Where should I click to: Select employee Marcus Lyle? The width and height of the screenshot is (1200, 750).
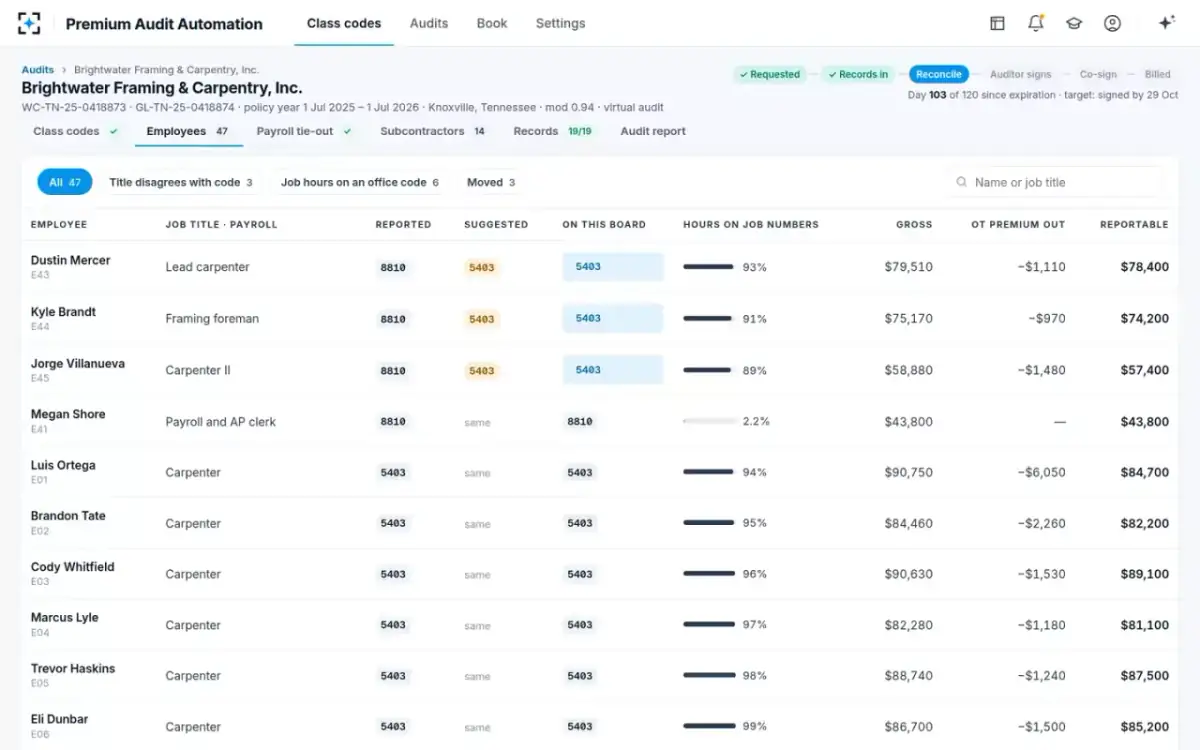[65, 618]
